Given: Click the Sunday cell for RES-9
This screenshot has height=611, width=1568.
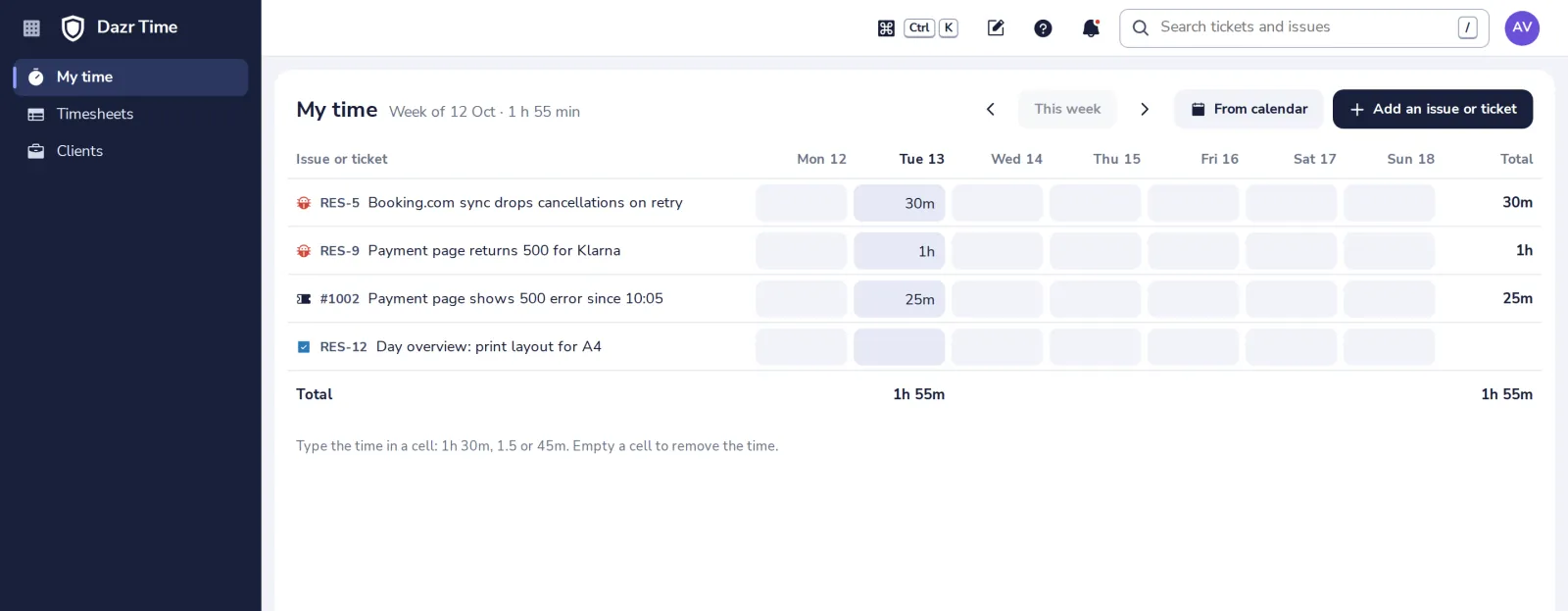Looking at the screenshot, I should (1390, 251).
